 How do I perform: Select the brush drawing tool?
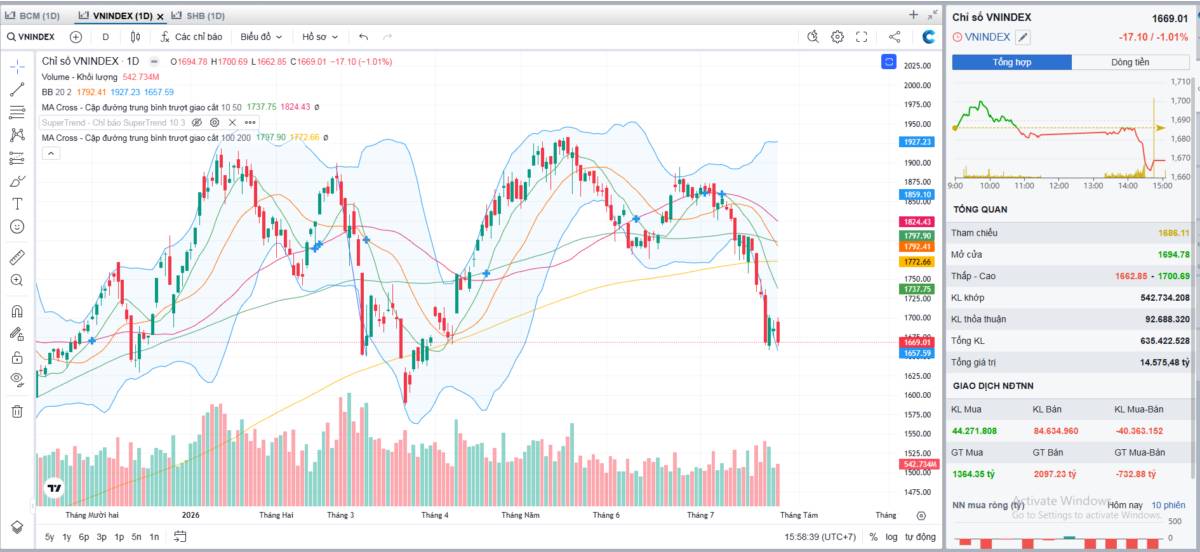pyautogui.click(x=17, y=181)
